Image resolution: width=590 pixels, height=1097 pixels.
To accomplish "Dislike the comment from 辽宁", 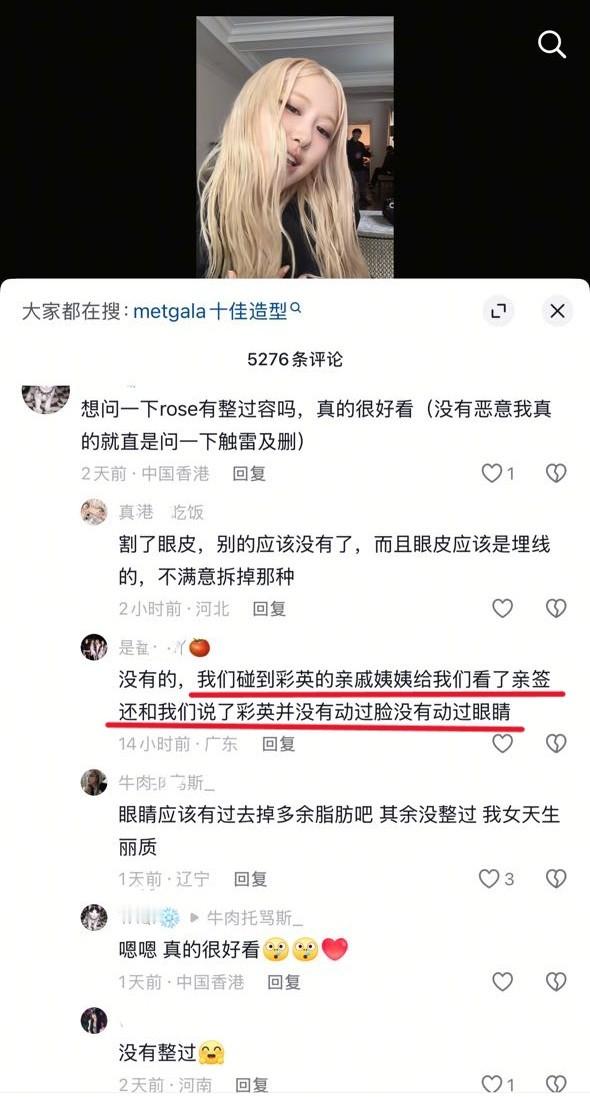I will pyautogui.click(x=556, y=879).
